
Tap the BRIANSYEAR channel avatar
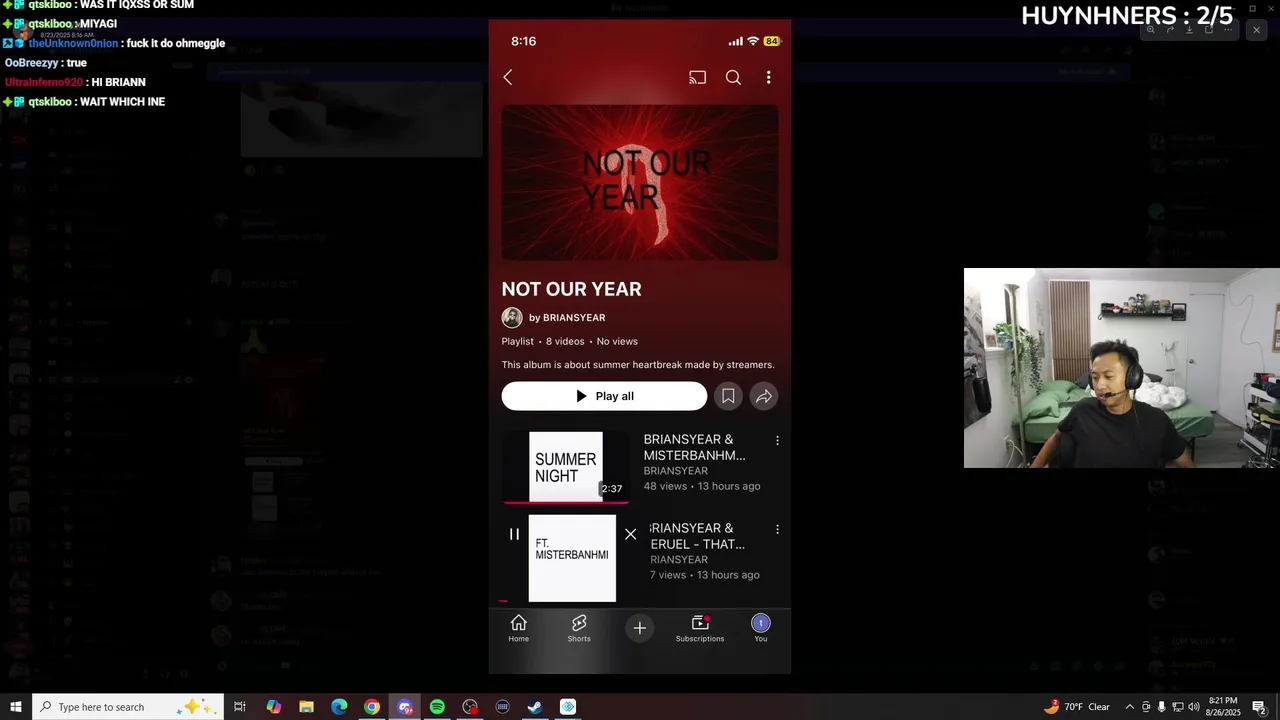coord(512,318)
